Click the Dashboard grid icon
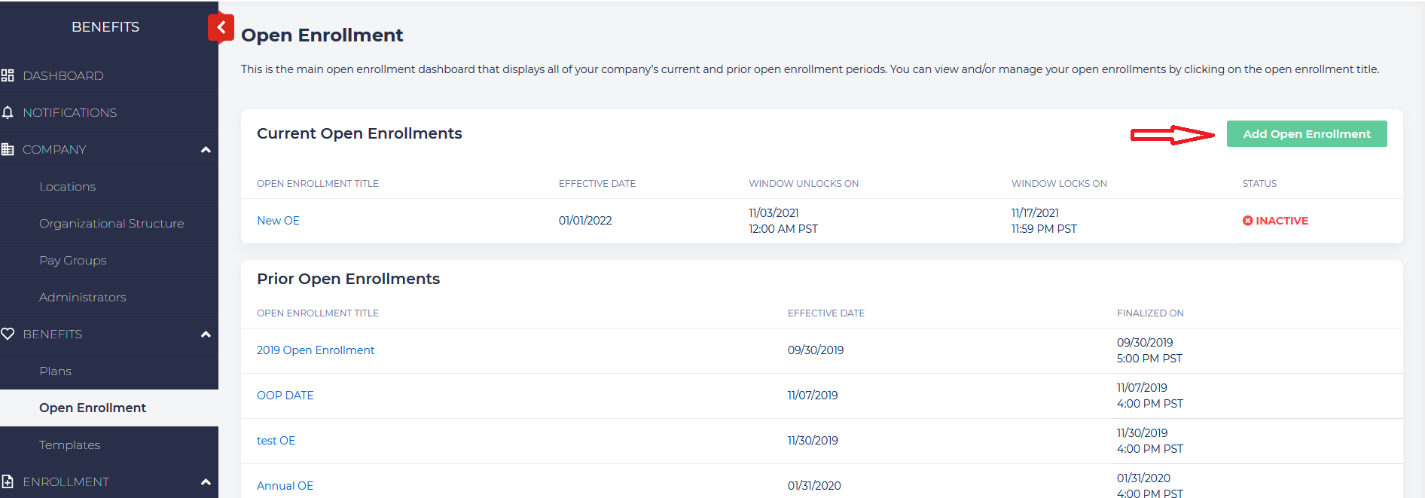Image resolution: width=1425 pixels, height=498 pixels. click(x=8, y=76)
